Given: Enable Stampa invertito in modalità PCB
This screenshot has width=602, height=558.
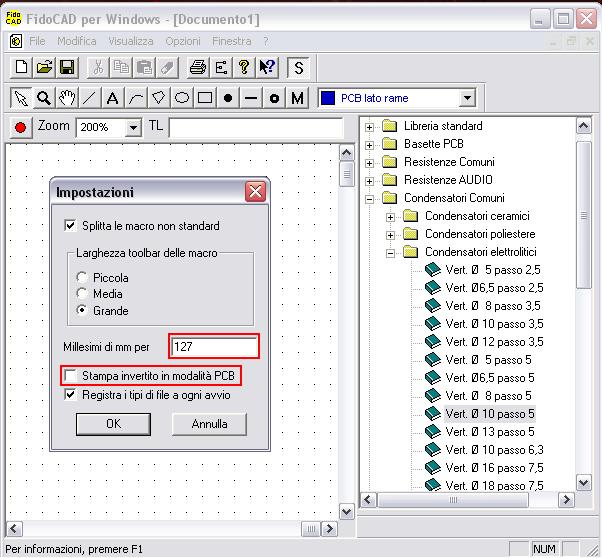Looking at the screenshot, I should click(70, 375).
